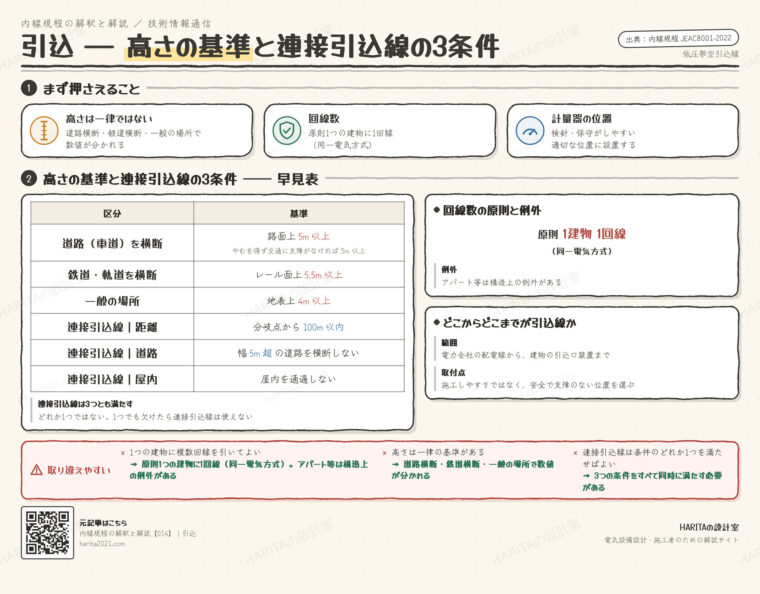760x594 pixels.
Task: Click the × 高さは一律の基準がある item
Action: pos(433,452)
